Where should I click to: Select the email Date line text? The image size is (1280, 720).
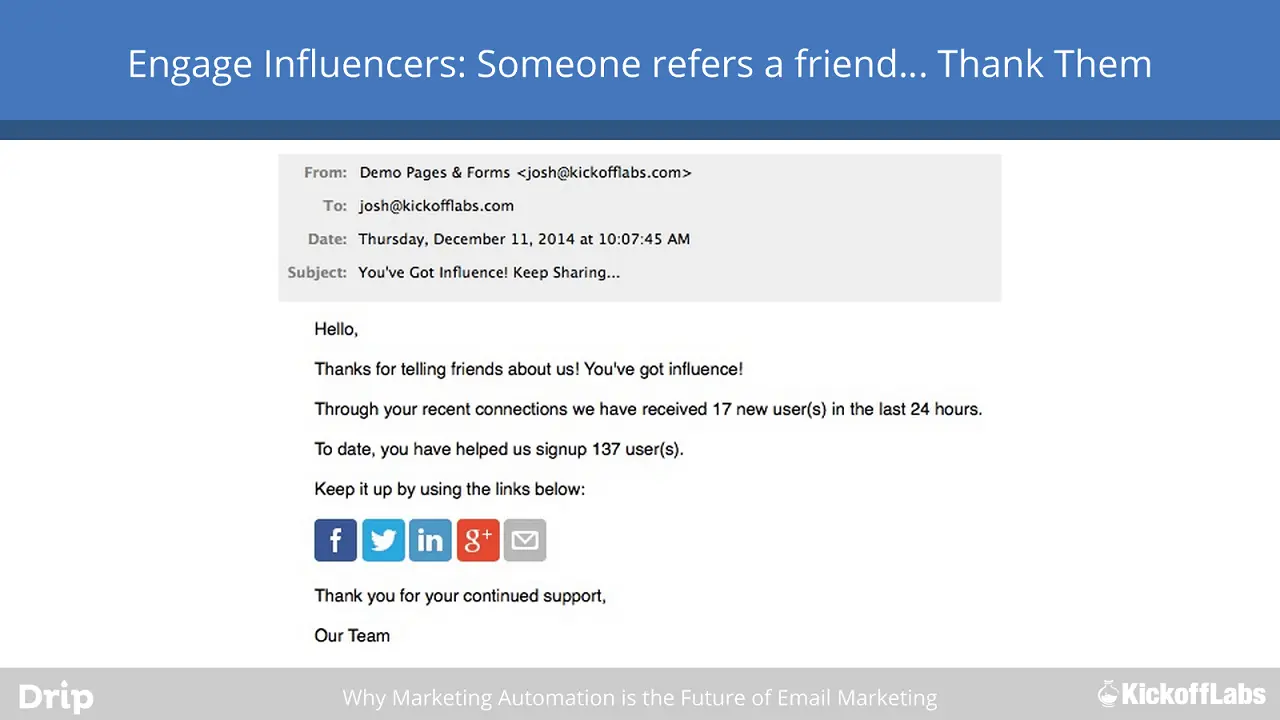point(524,239)
